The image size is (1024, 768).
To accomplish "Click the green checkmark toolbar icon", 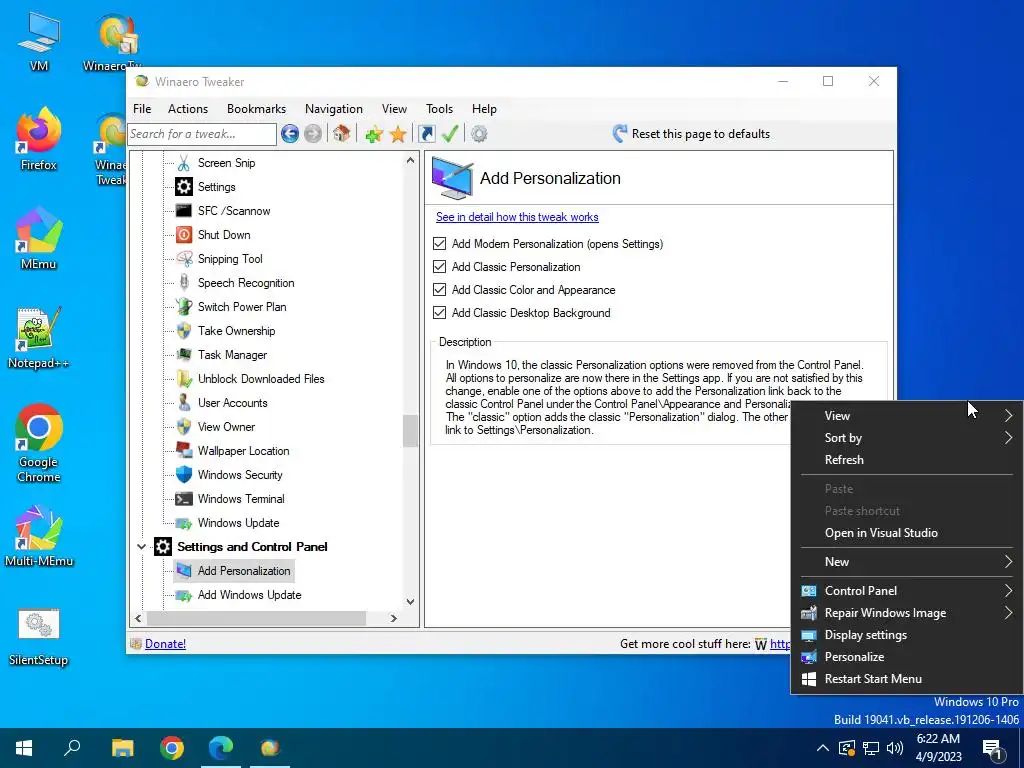I will 450,134.
